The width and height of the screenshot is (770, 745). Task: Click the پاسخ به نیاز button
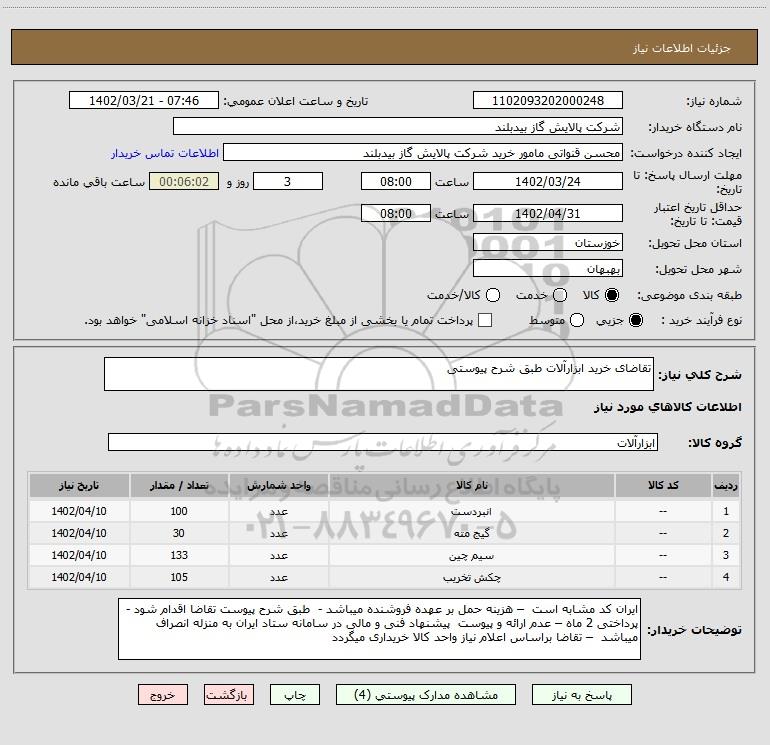581,695
